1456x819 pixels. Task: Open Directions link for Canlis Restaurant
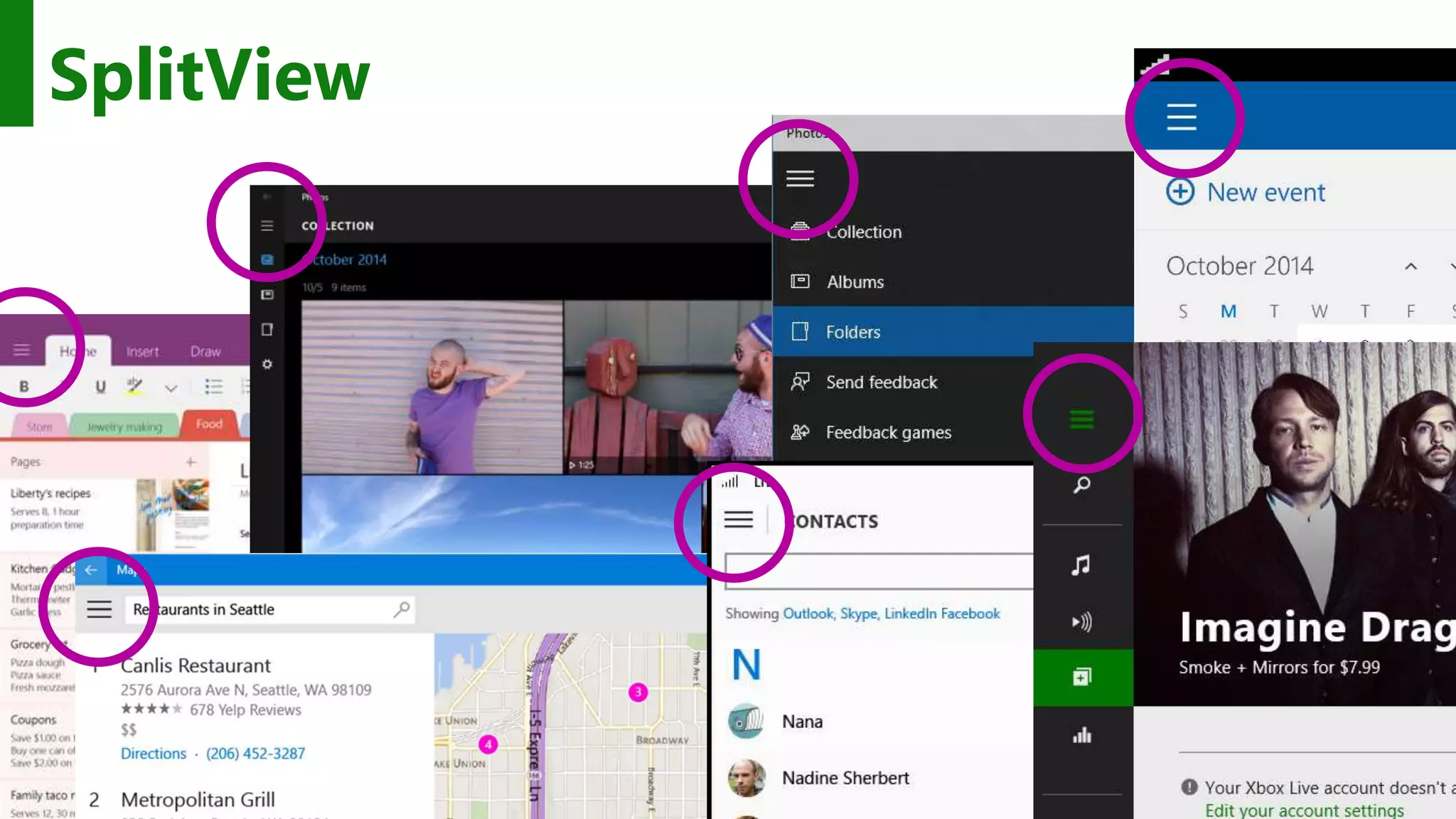[154, 754]
